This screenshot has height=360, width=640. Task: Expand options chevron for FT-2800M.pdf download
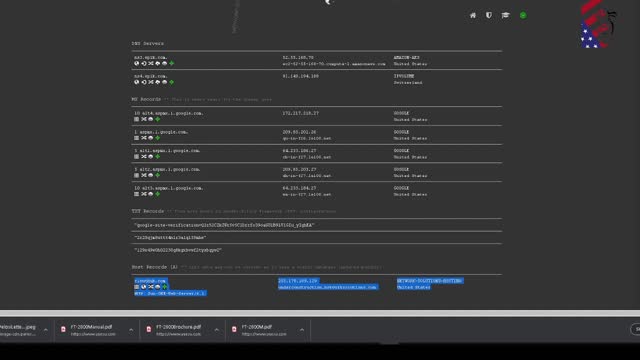click(302, 330)
